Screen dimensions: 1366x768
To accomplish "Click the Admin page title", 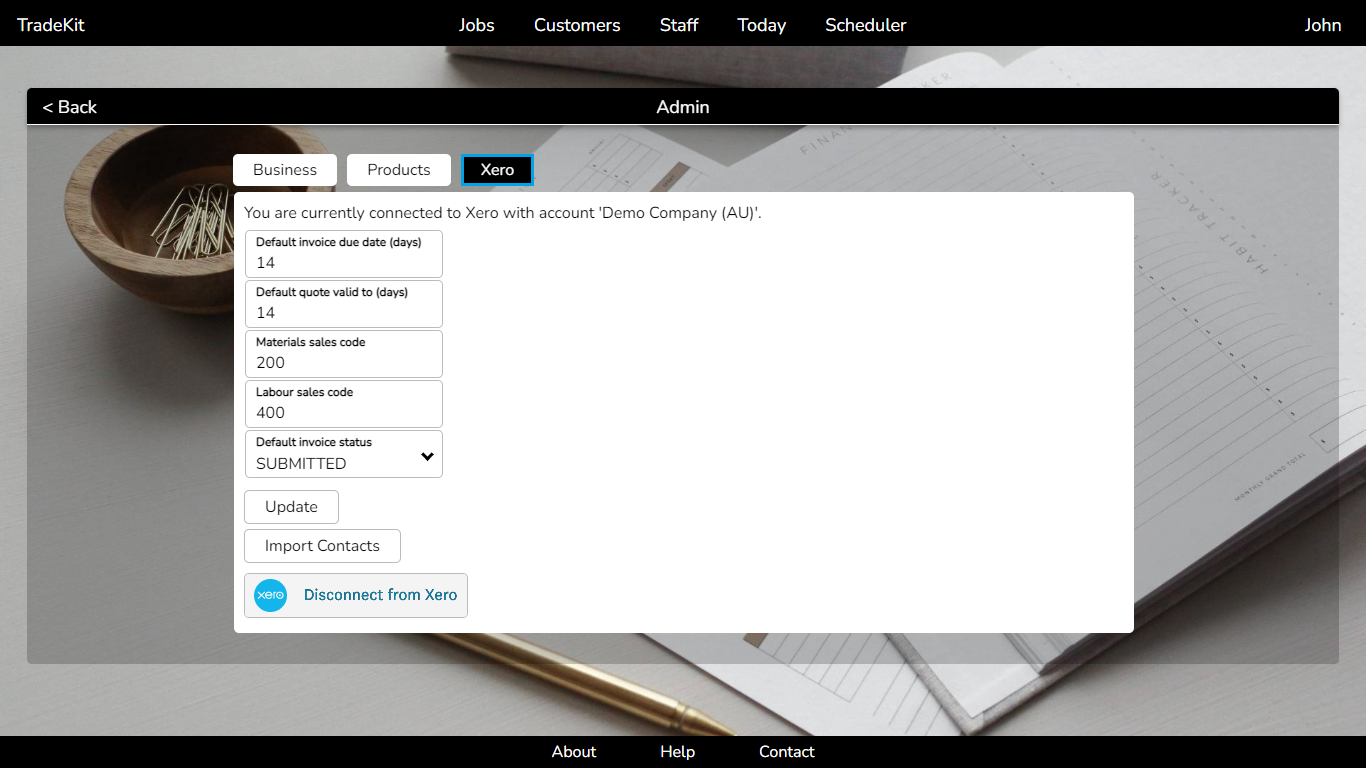I will pos(683,107).
